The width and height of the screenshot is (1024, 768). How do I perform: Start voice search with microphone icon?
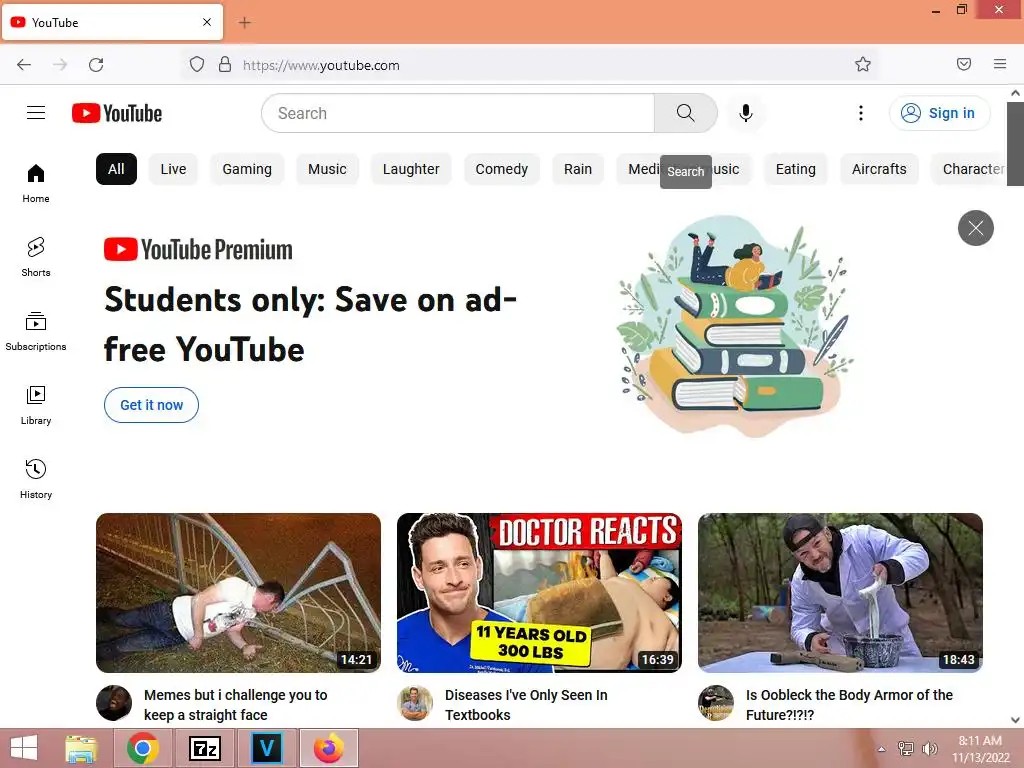pyautogui.click(x=746, y=113)
